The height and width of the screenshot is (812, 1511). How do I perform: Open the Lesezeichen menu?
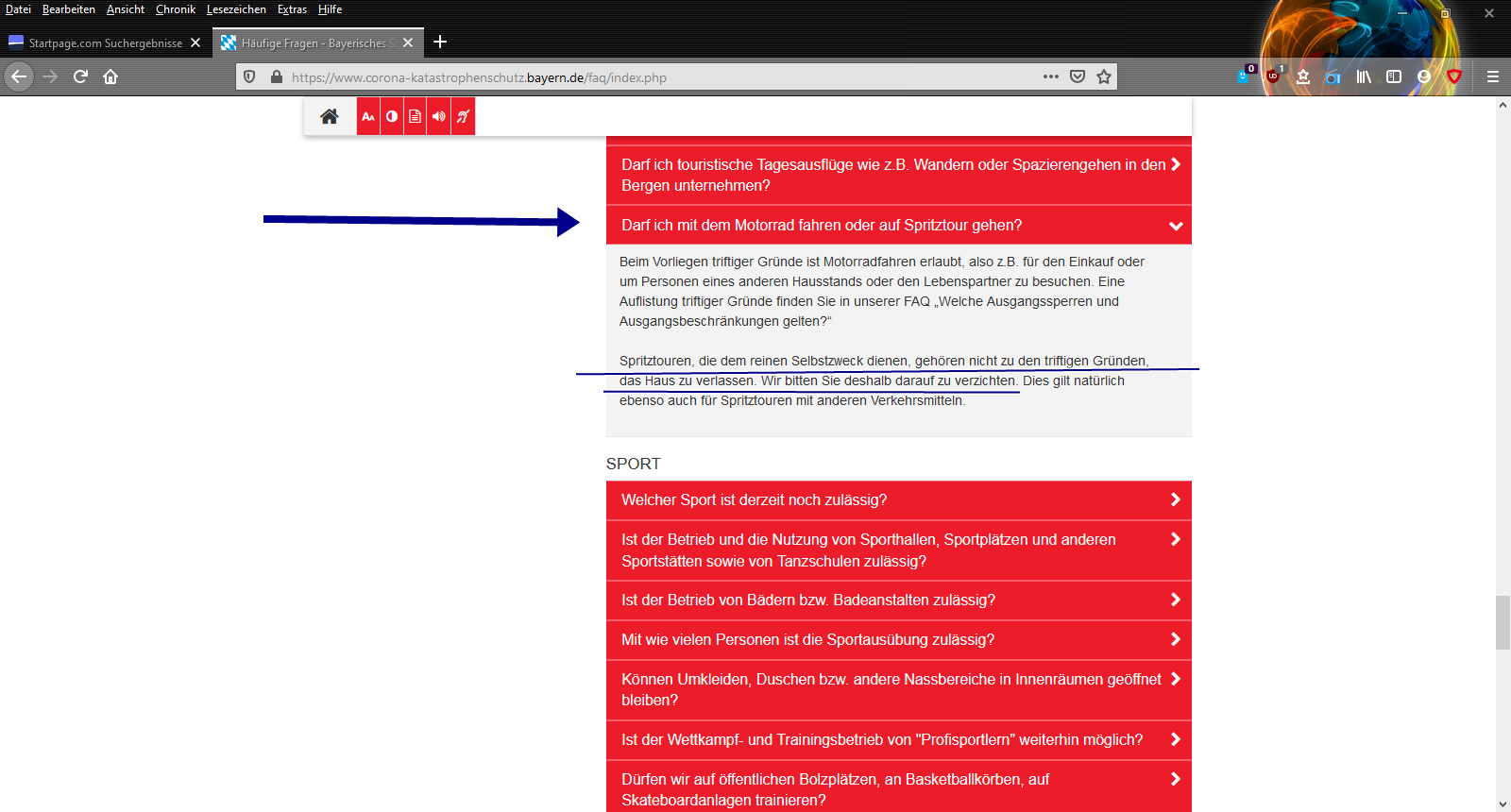pos(236,9)
